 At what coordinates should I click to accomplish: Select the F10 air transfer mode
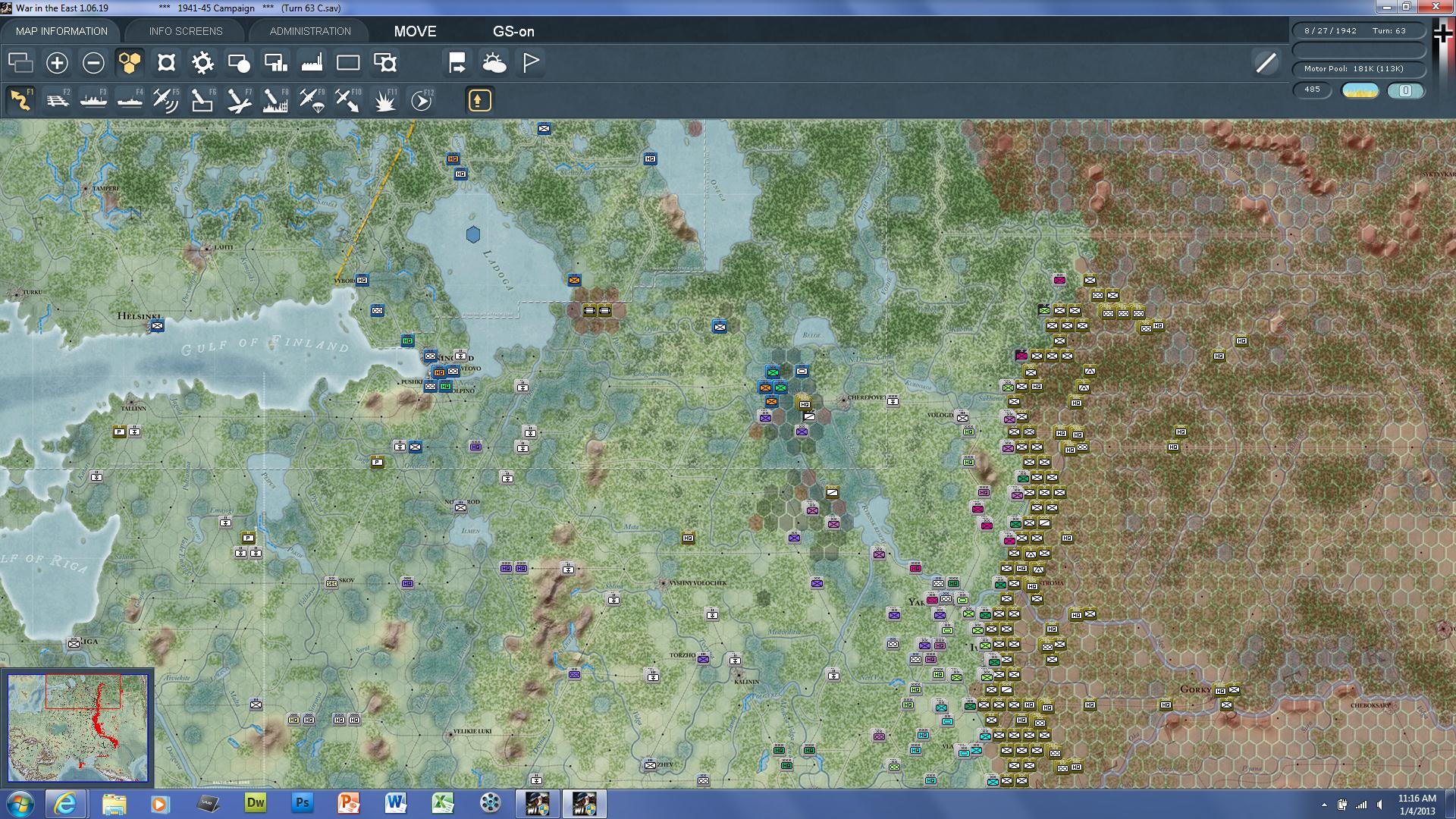348,100
